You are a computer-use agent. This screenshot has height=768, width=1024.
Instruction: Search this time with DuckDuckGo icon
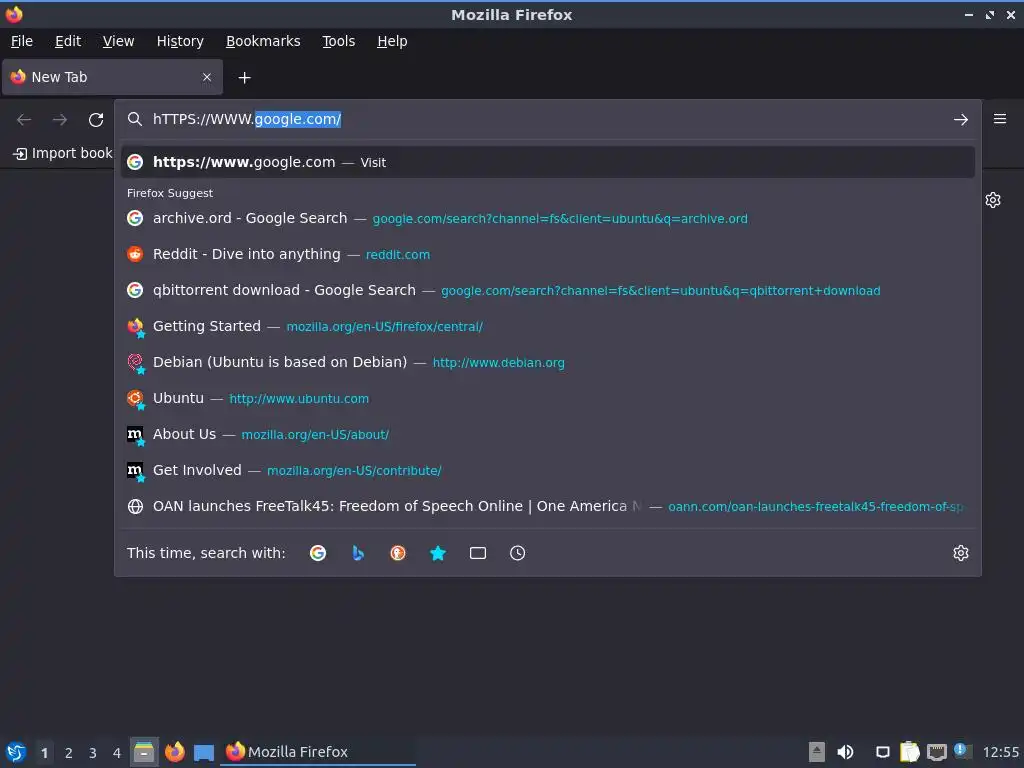(x=398, y=553)
